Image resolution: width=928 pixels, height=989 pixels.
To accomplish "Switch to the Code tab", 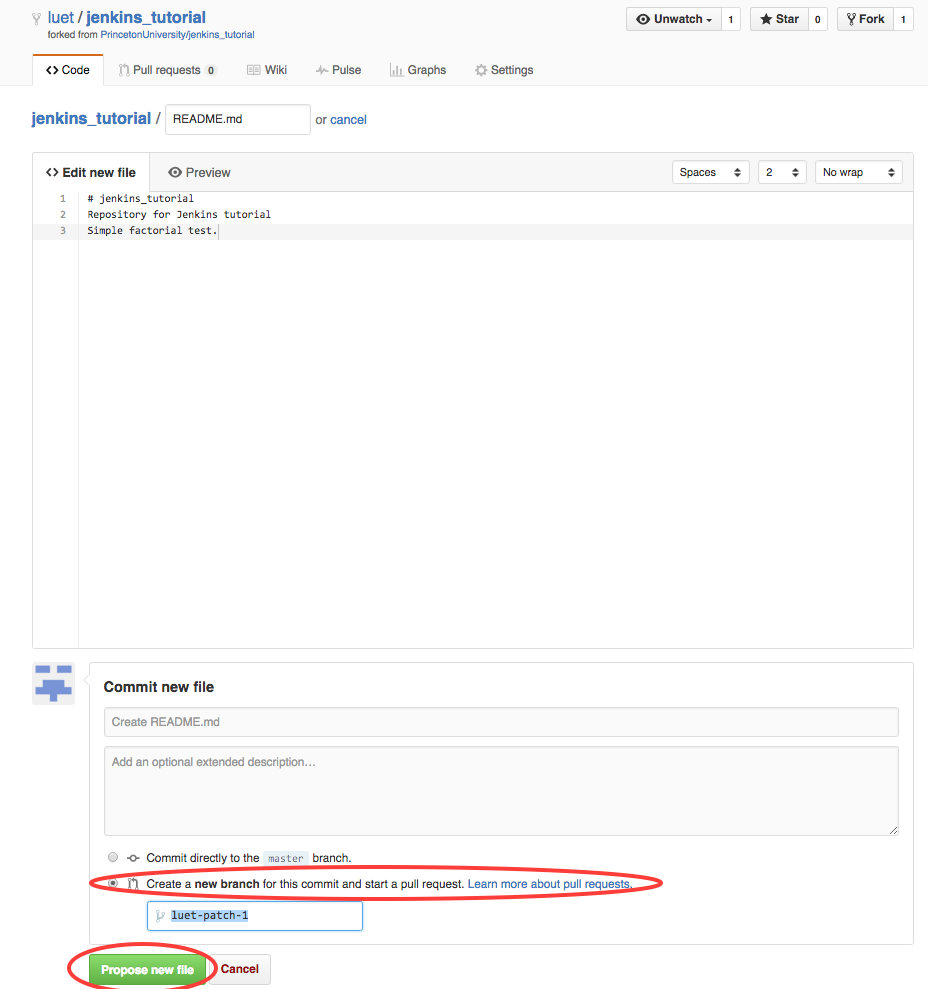I will coord(68,70).
